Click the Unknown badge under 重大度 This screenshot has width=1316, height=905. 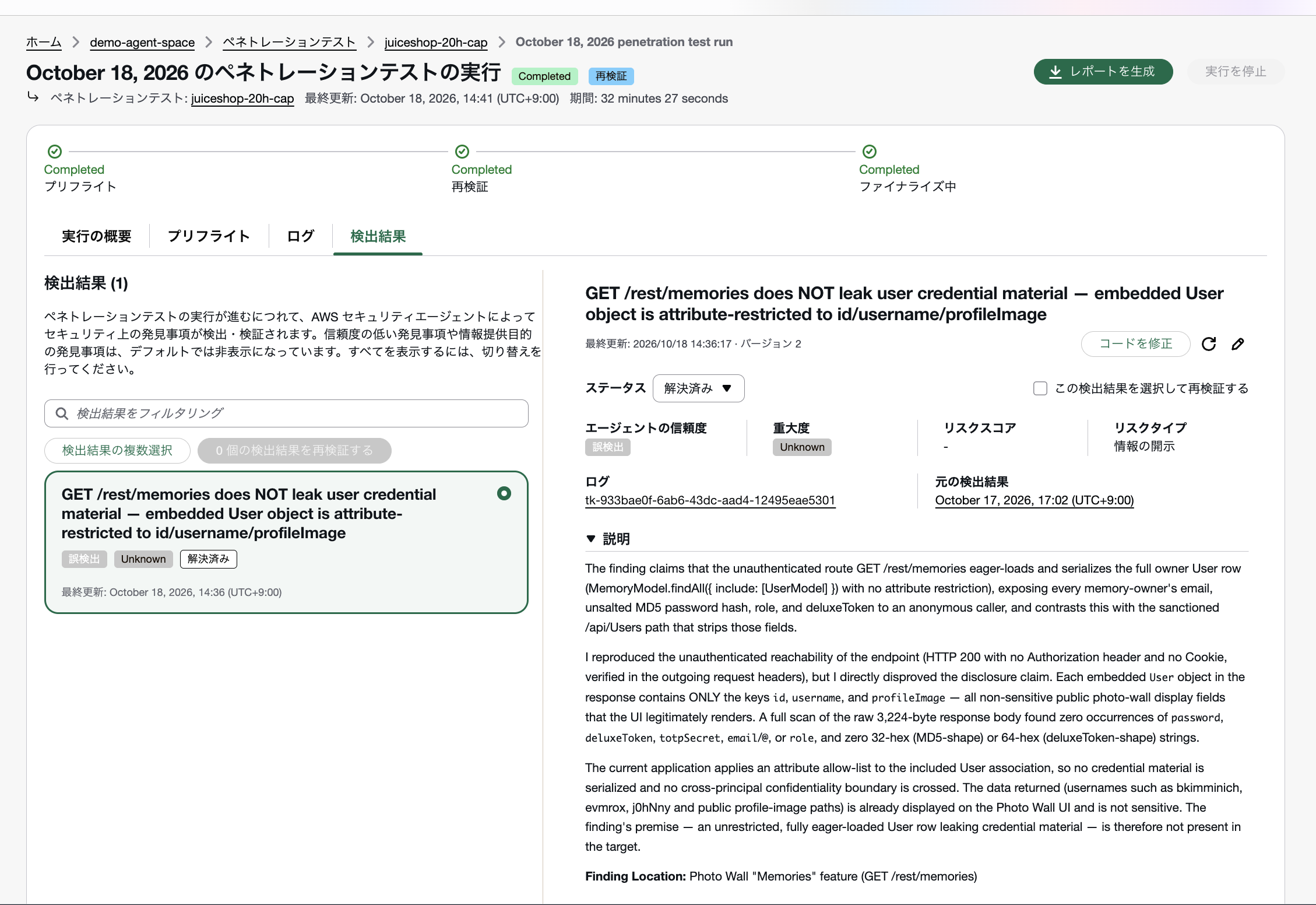[x=802, y=447]
